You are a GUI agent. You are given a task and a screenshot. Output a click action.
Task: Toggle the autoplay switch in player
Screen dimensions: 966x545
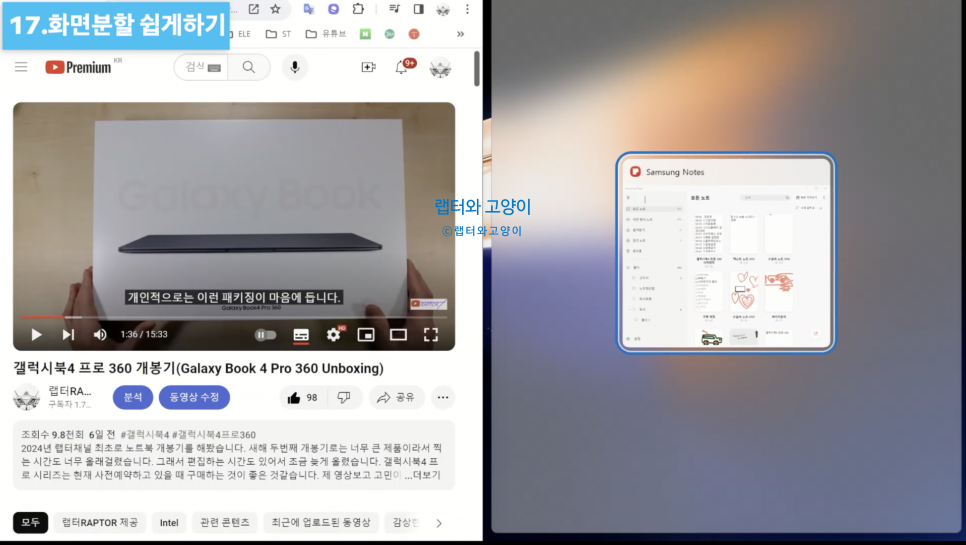(x=266, y=334)
